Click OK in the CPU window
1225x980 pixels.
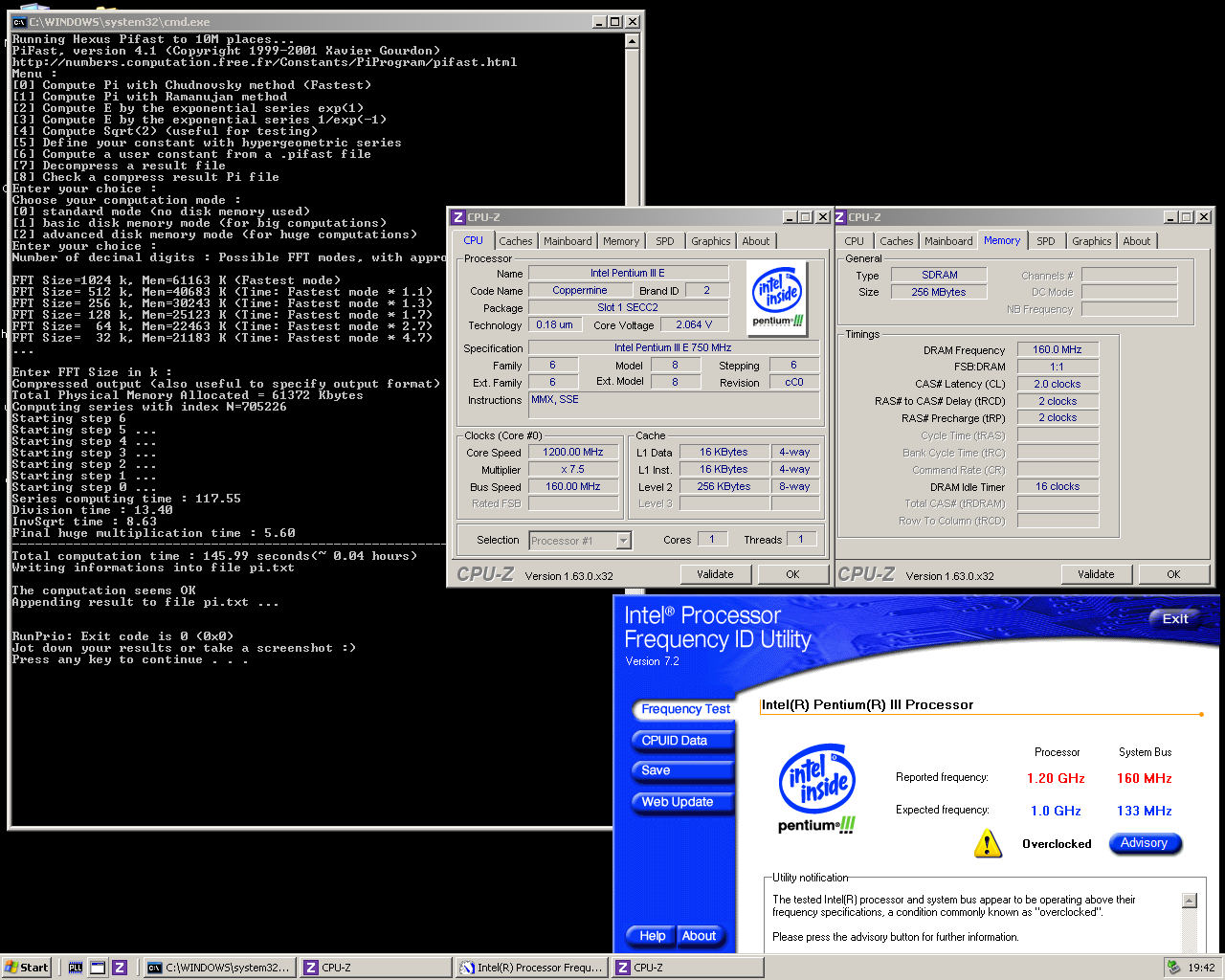(x=792, y=574)
